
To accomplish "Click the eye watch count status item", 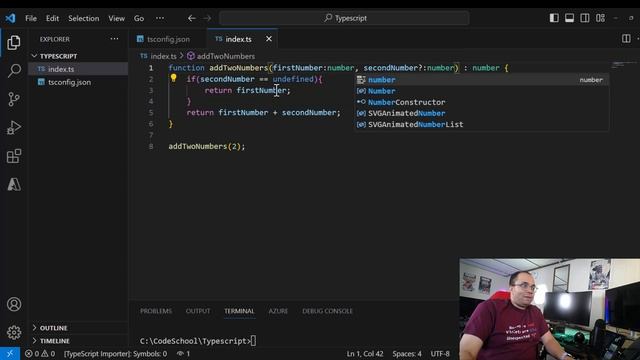I will (183, 353).
